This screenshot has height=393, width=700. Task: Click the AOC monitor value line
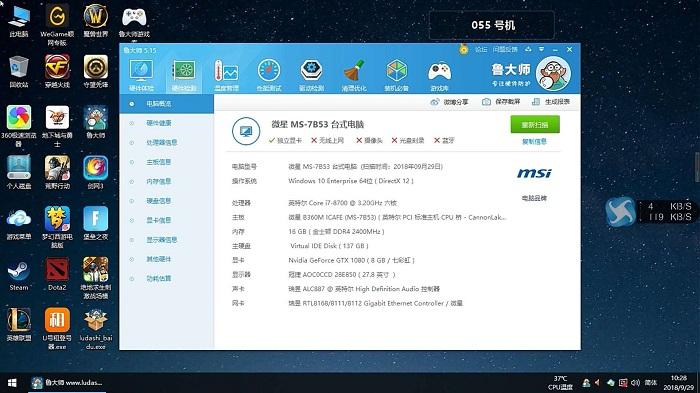[342, 275]
